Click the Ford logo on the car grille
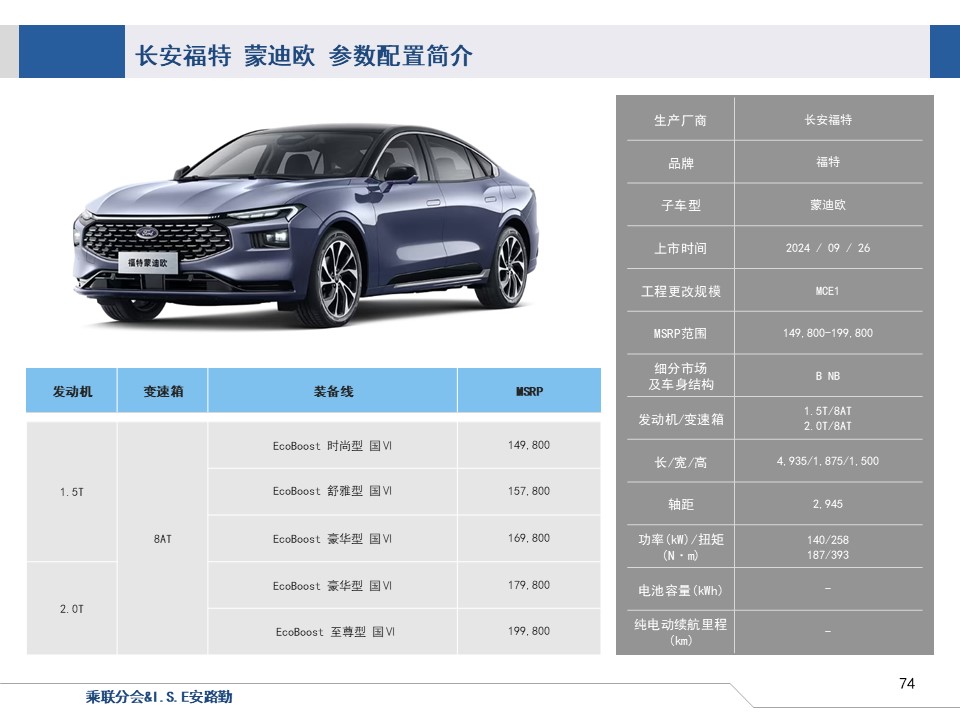 (147, 233)
